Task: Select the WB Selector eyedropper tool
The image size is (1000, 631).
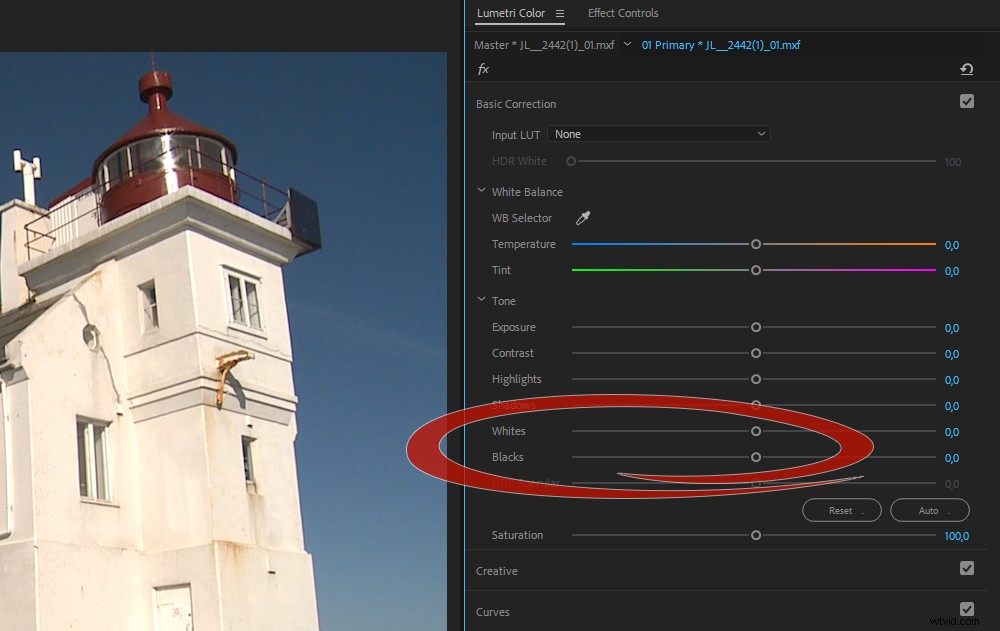Action: click(x=583, y=217)
